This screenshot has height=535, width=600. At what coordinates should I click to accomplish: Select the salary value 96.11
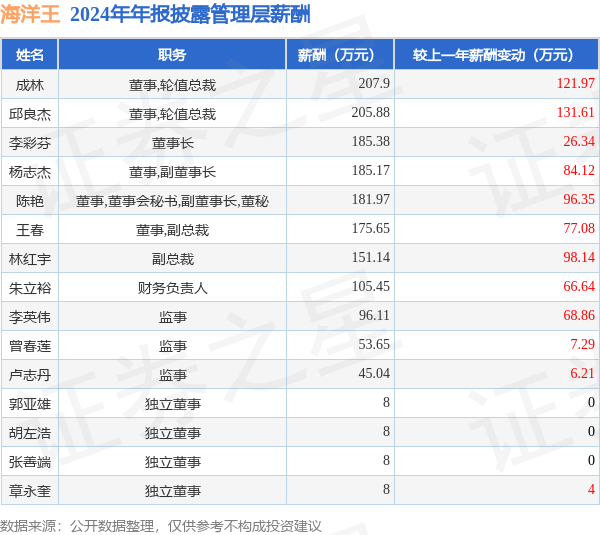coord(374,315)
